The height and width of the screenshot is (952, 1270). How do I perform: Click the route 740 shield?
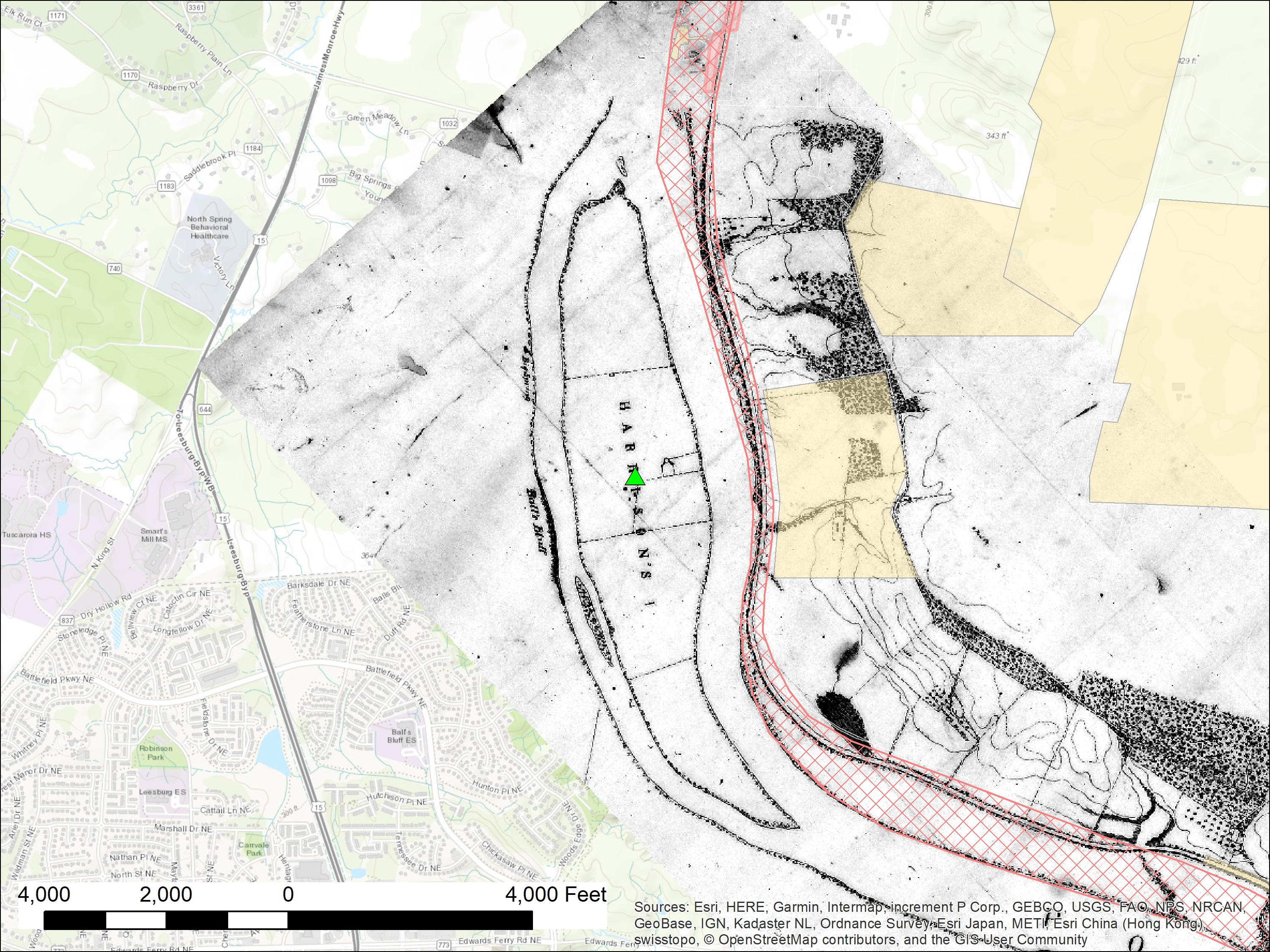[114, 269]
